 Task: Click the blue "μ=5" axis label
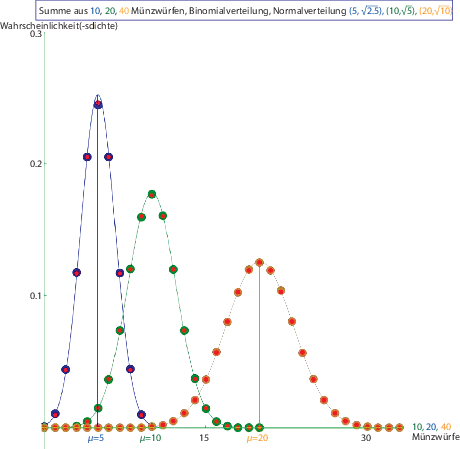click(x=96, y=438)
